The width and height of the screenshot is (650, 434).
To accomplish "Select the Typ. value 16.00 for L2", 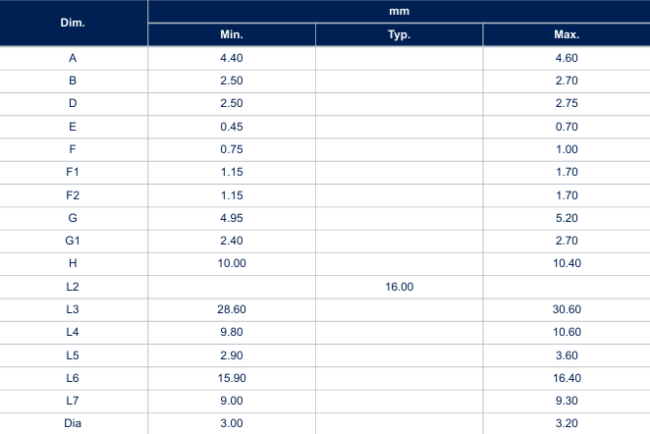I will point(399,287).
